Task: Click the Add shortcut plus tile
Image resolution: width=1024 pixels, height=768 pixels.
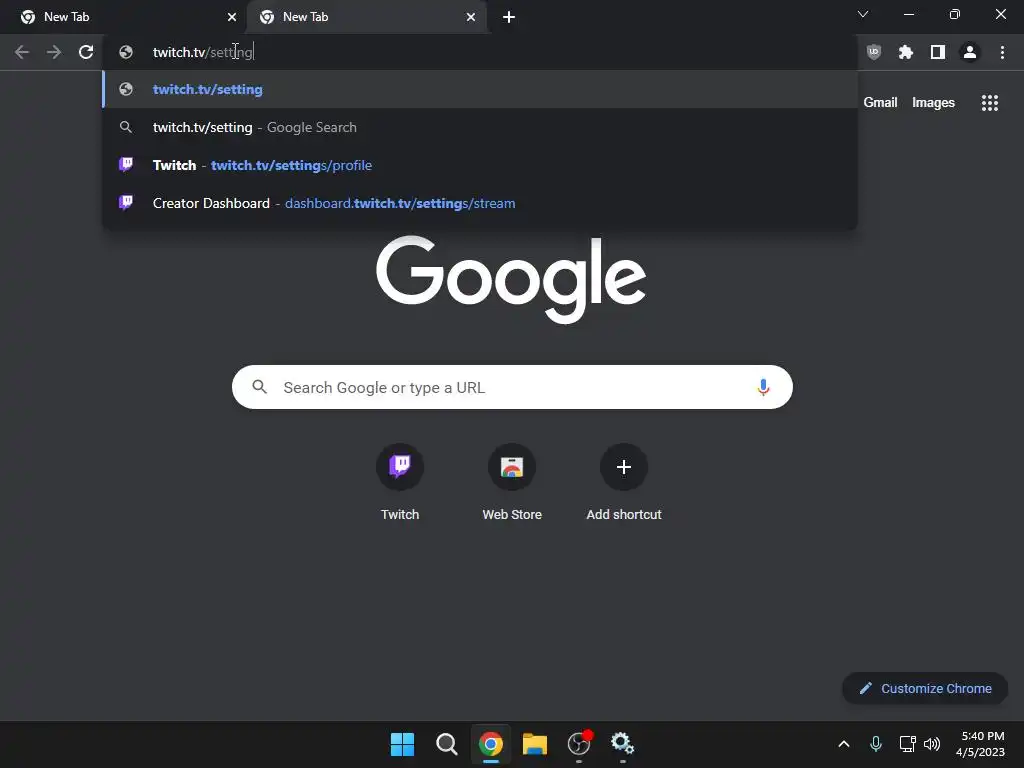Action: pos(624,482)
